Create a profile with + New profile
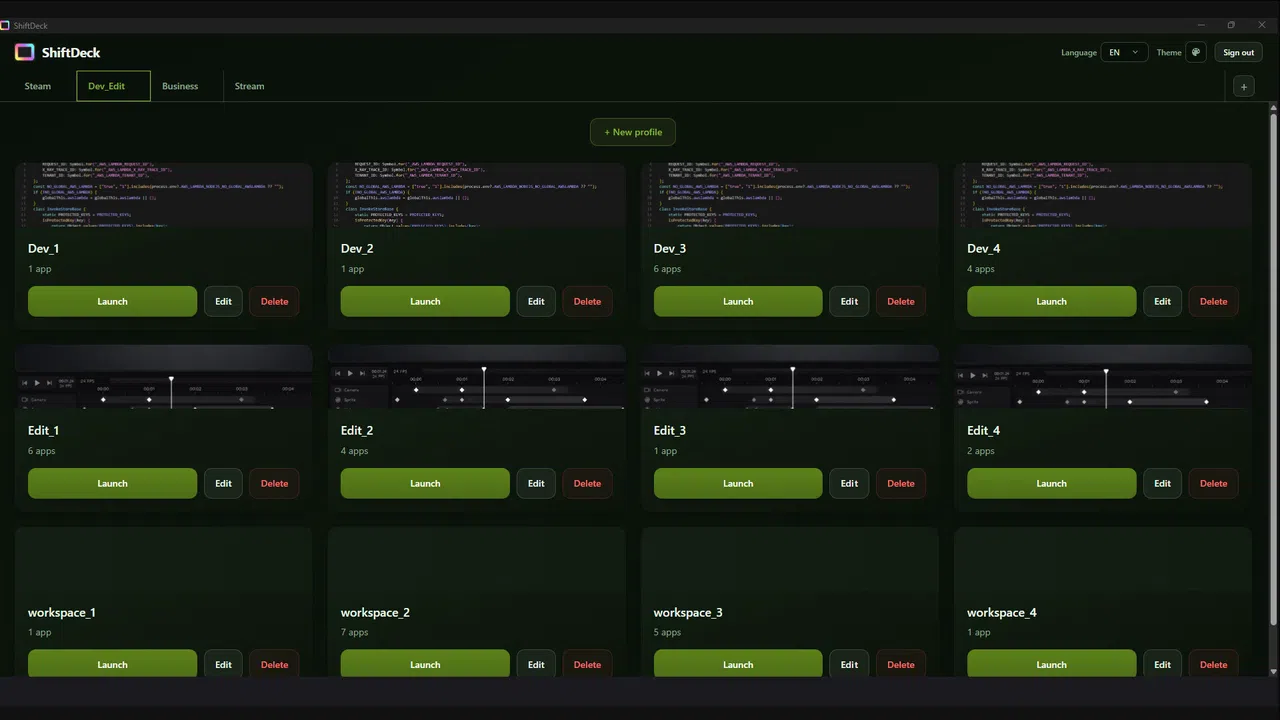Screen dimensions: 1280x720 coord(633,132)
